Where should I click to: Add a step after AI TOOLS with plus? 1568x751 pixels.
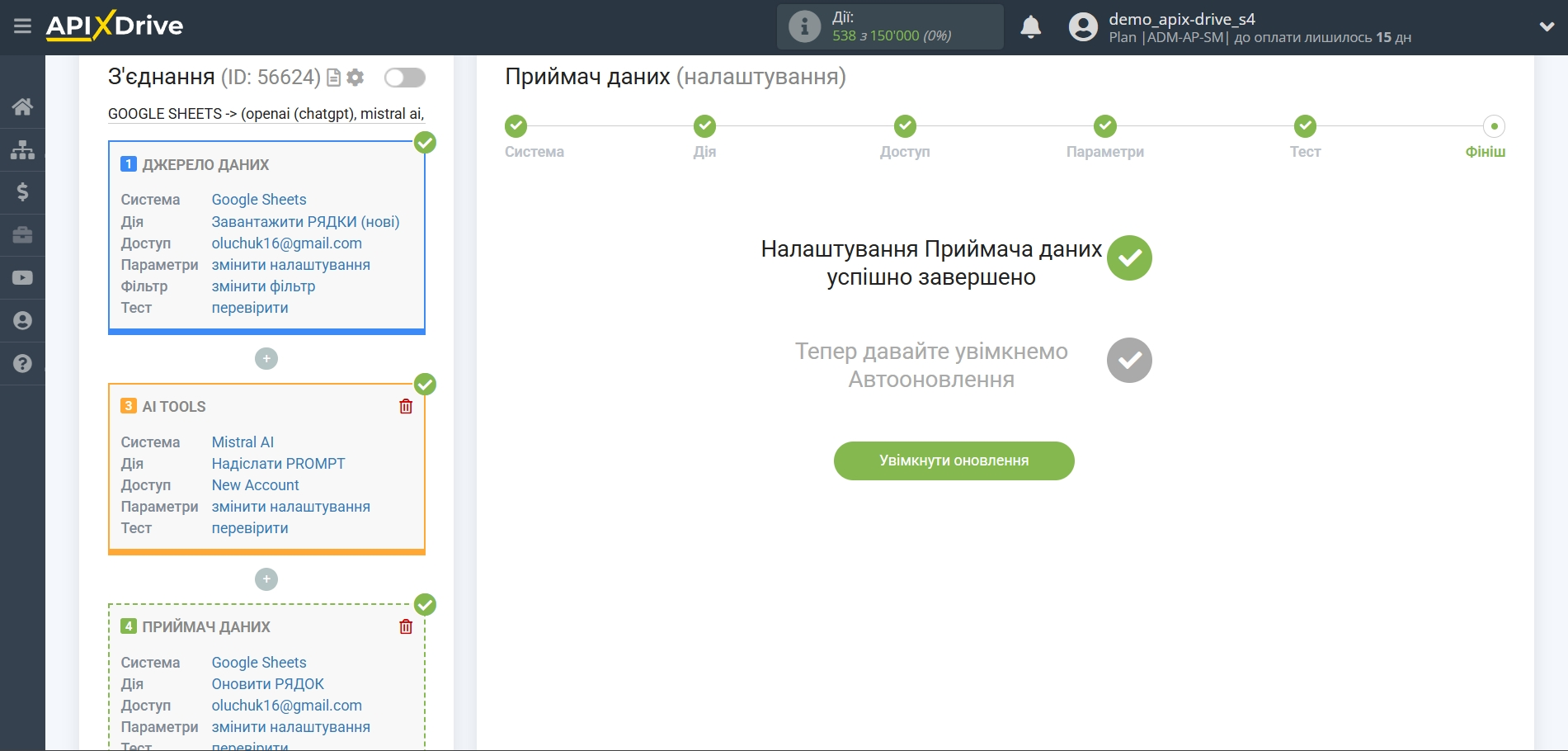[266, 579]
